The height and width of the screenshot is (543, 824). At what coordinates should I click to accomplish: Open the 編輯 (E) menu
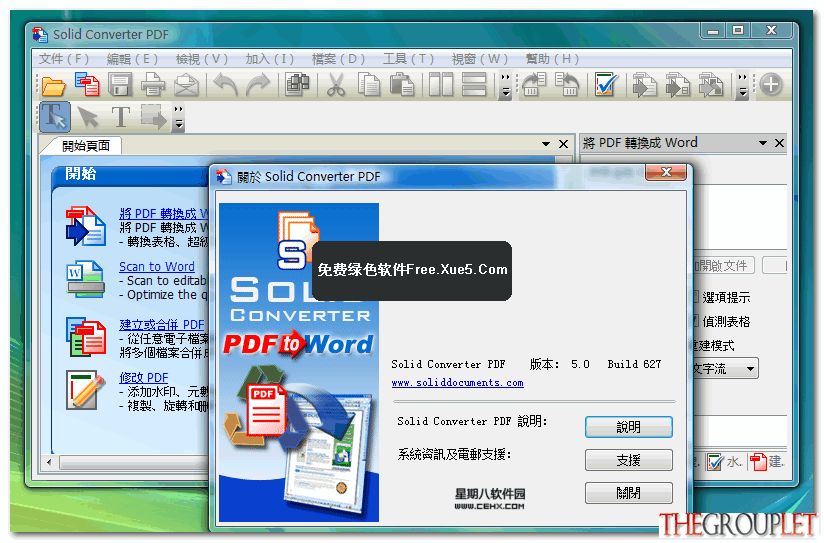(x=132, y=59)
